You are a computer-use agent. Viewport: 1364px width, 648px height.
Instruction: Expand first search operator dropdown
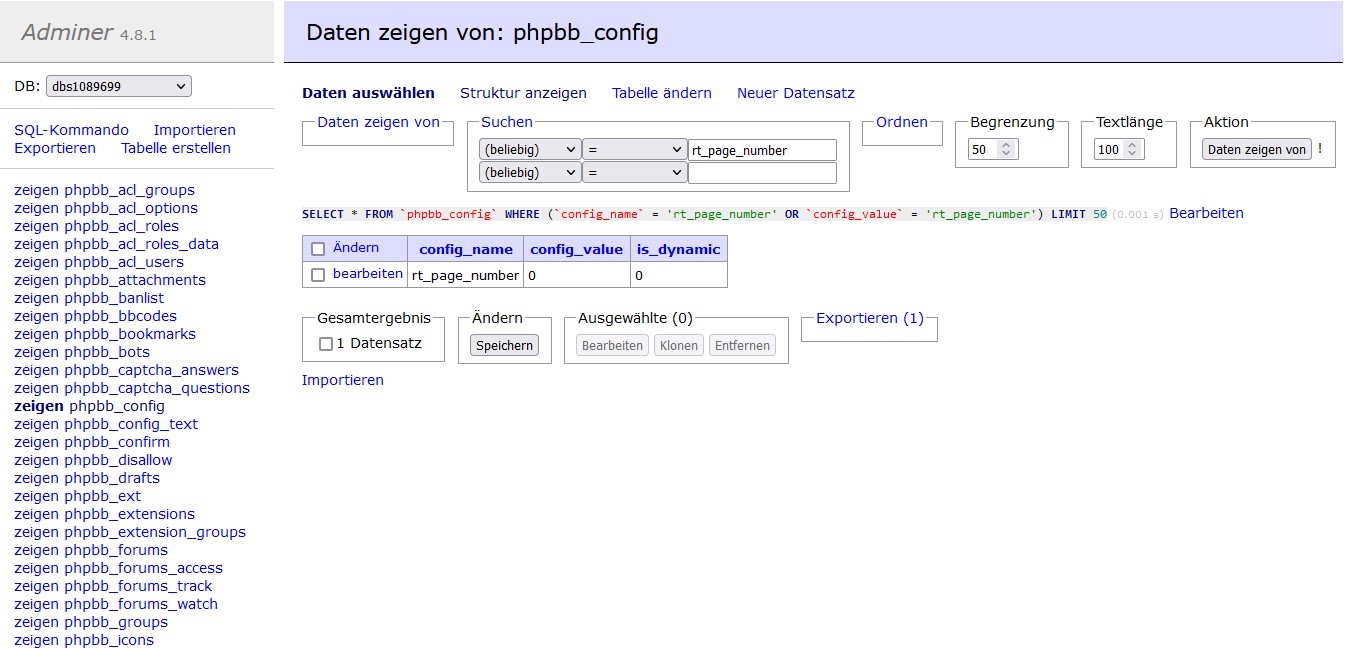[x=634, y=150]
